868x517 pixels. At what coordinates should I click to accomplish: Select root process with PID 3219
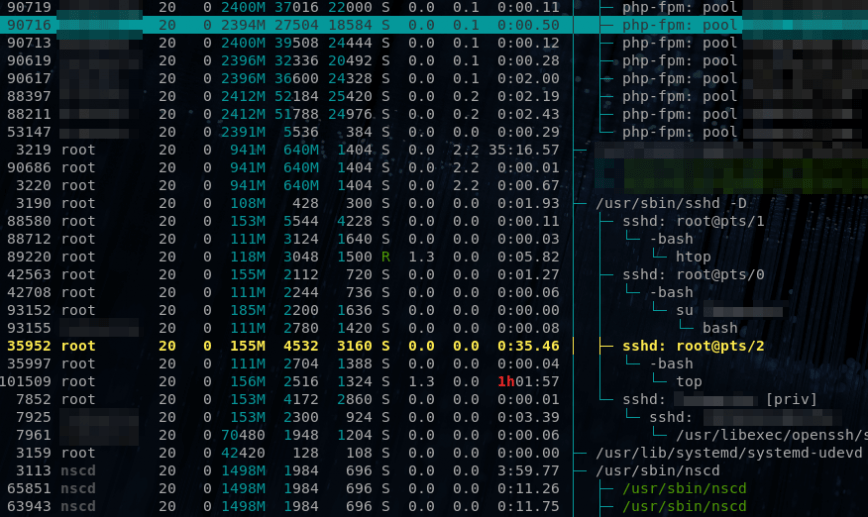(x=434, y=149)
